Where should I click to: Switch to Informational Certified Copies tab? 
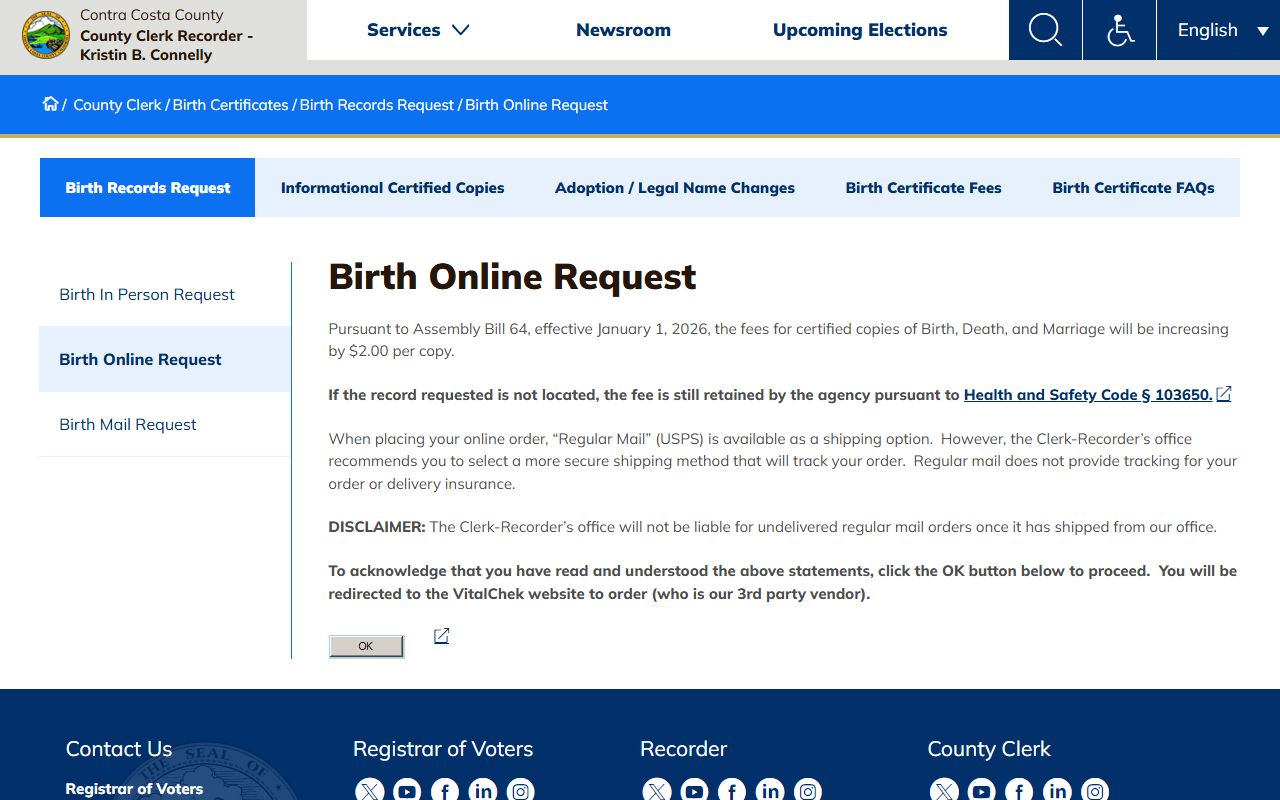coord(392,187)
